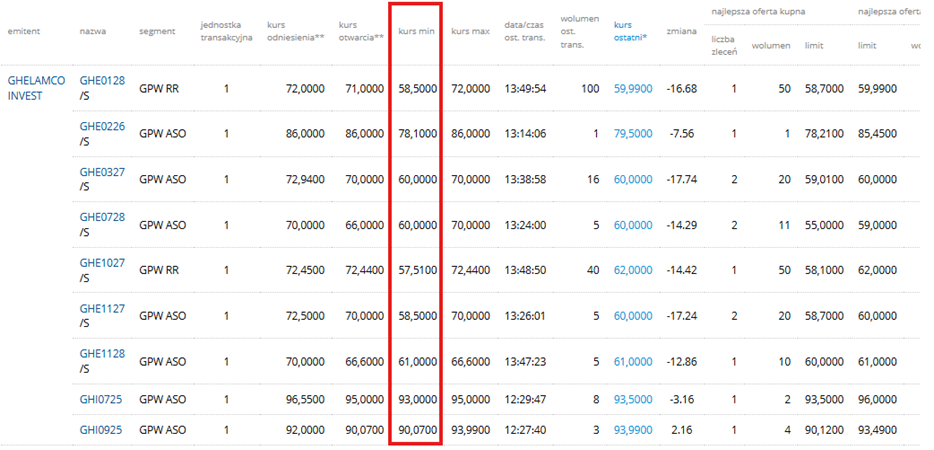Image resolution: width=934 pixels, height=450 pixels.
Task: Click last price 93,9900 for GHI0925
Action: click(632, 430)
